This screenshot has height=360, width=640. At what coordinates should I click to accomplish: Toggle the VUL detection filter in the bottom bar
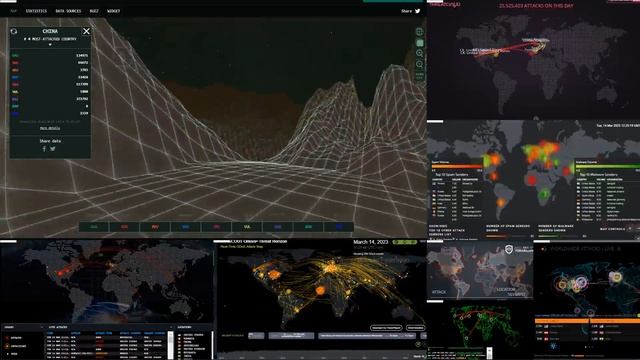coord(247,227)
